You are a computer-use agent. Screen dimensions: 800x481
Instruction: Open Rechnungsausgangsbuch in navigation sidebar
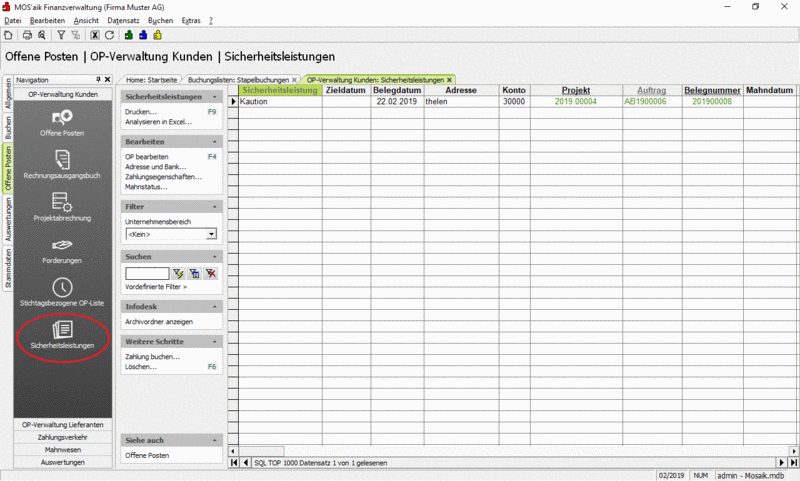click(62, 165)
